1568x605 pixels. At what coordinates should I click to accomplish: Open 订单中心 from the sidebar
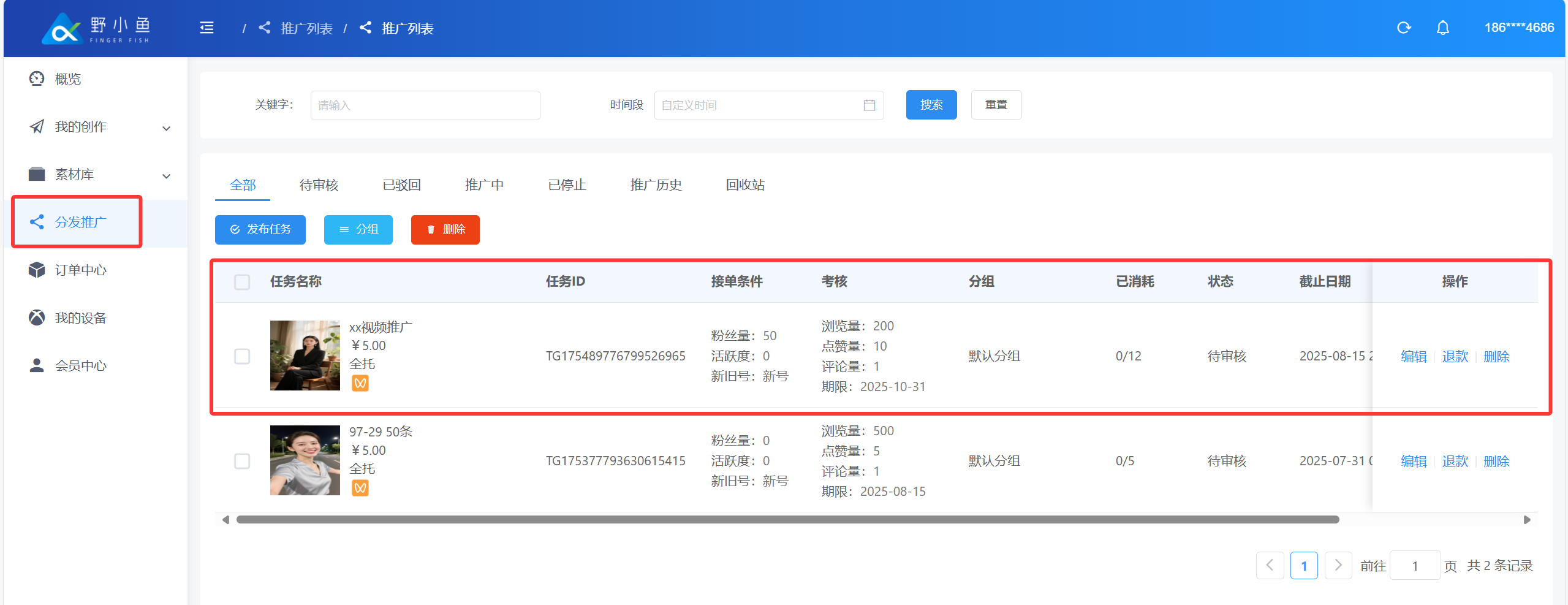pyautogui.click(x=80, y=270)
